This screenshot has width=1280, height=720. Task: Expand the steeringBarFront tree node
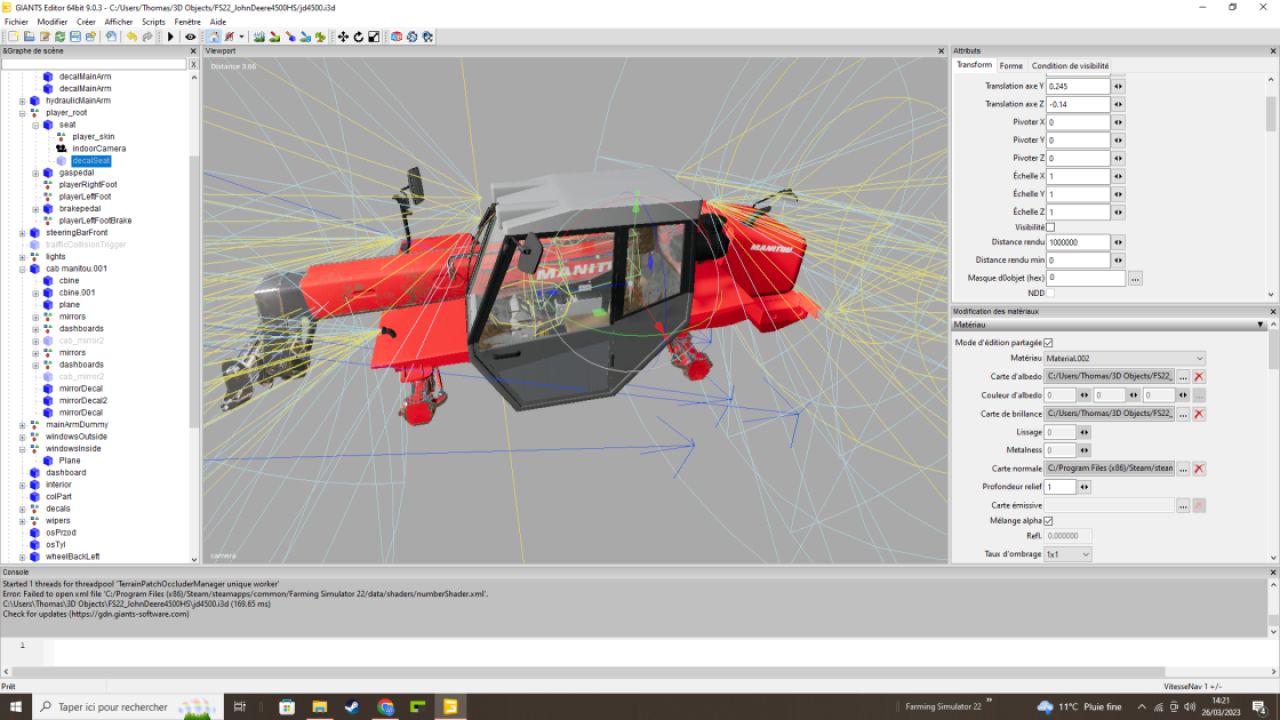(x=22, y=233)
